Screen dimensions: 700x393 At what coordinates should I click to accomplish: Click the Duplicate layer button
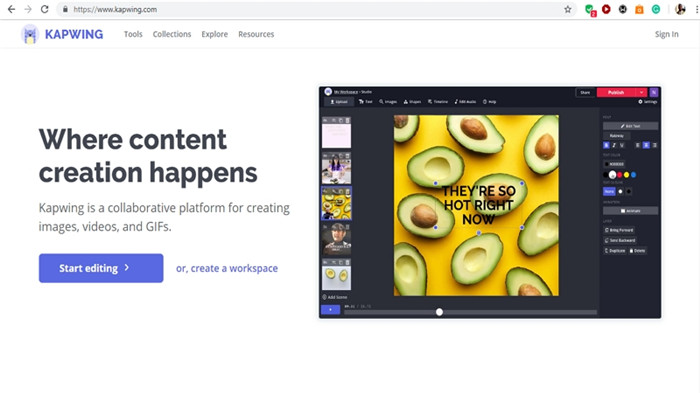coord(615,251)
